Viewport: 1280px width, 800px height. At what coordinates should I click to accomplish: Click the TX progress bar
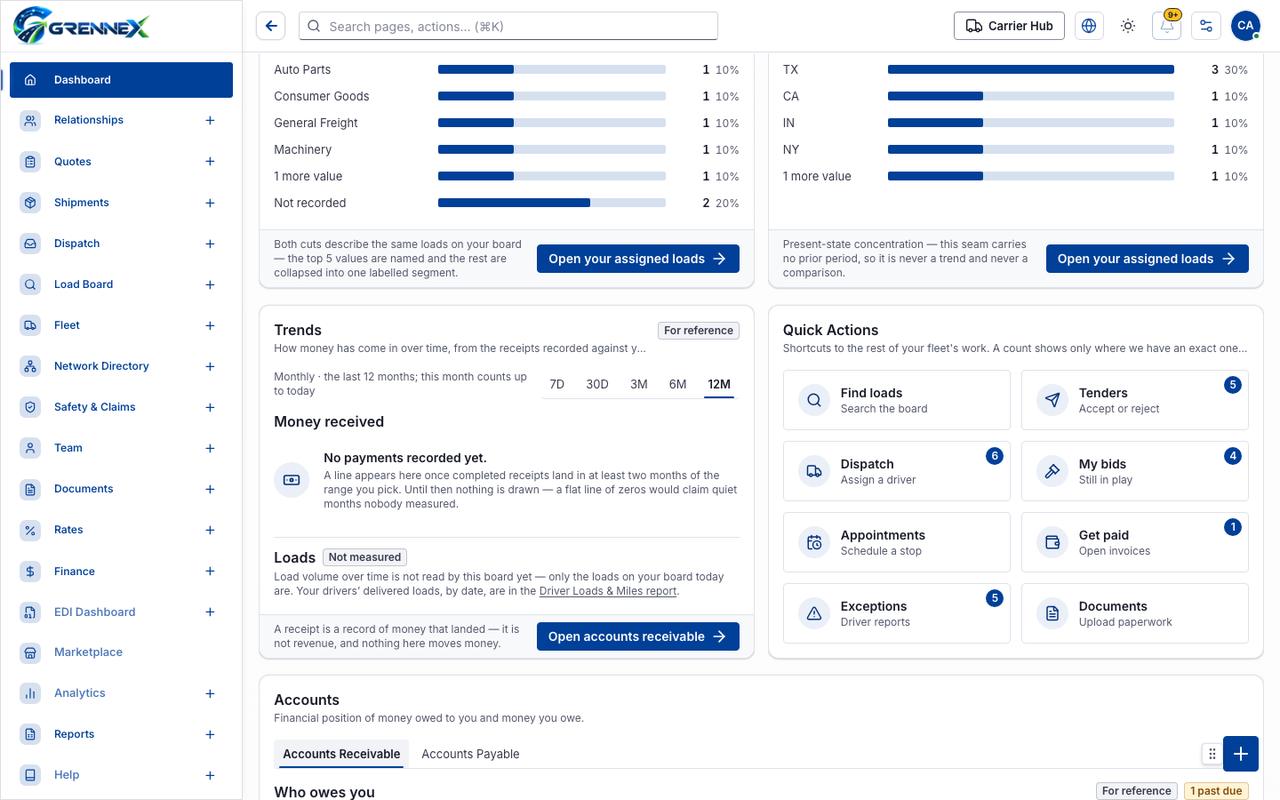pos(1031,70)
